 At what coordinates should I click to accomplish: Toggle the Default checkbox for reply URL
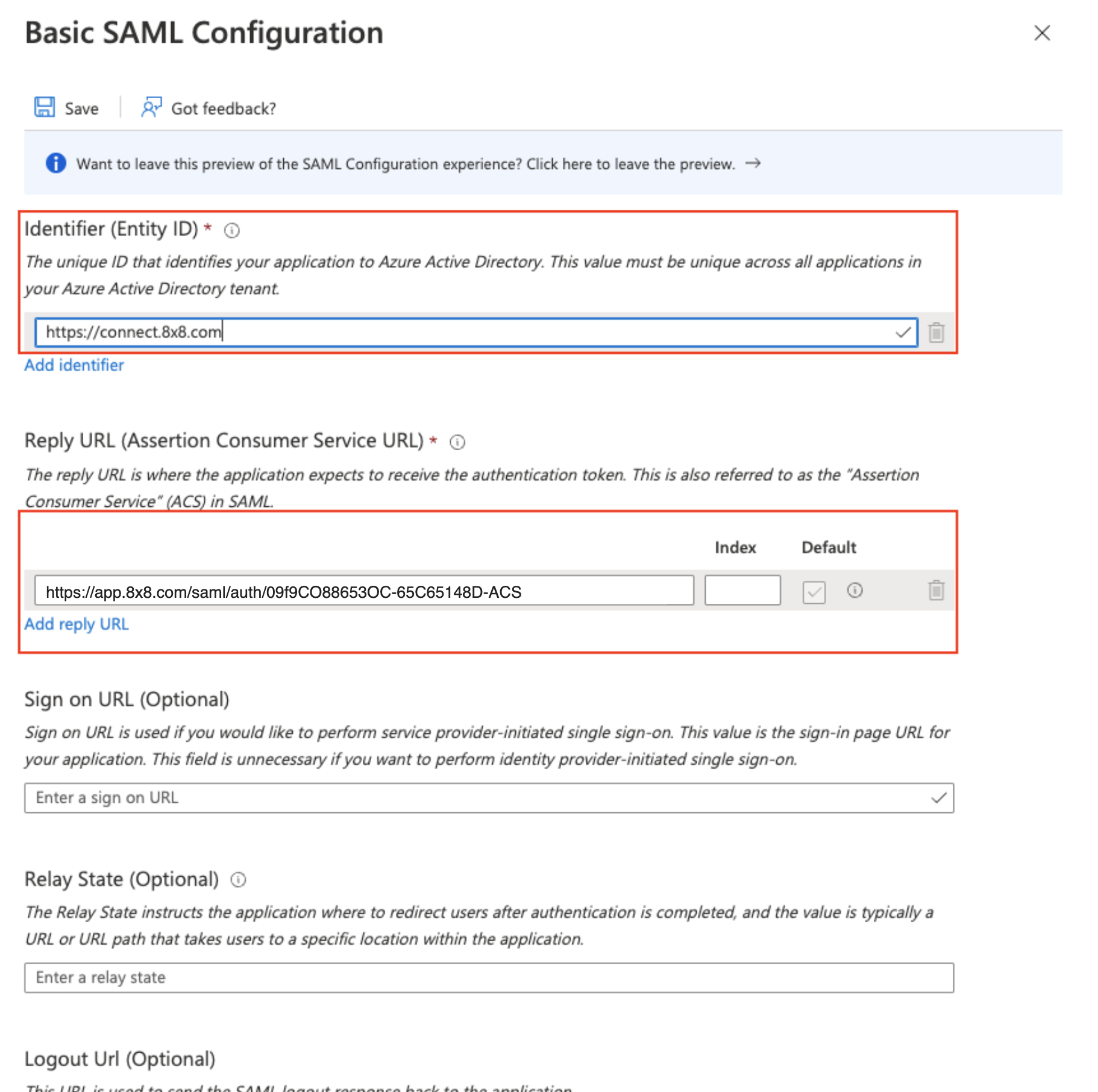tap(814, 592)
